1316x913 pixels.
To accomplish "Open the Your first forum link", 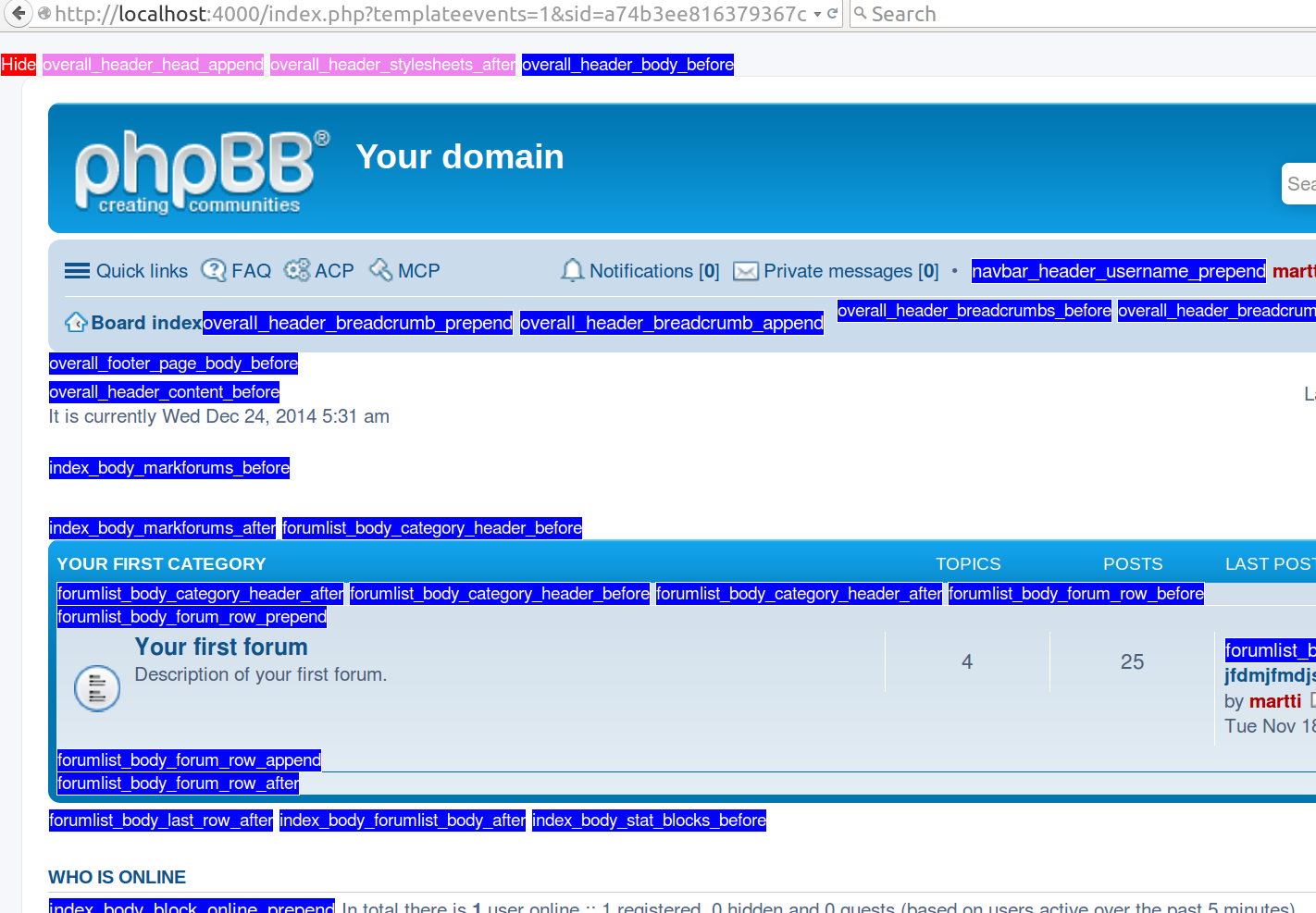I will point(221,647).
